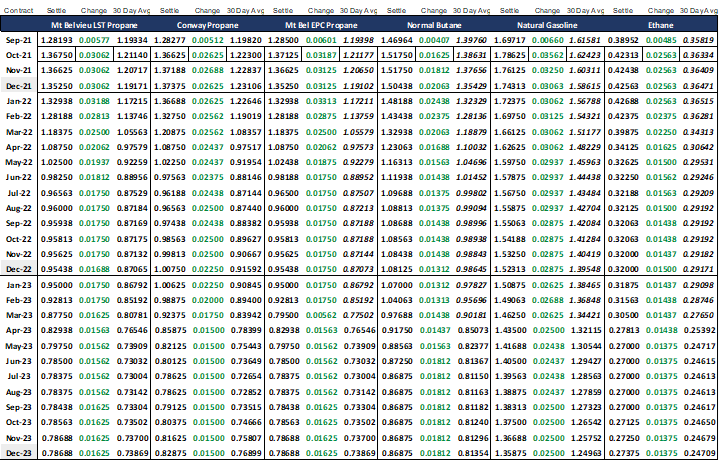The height and width of the screenshot is (461, 719).
Task: Select the Conway Propane column group header
Action: [x=208, y=25]
